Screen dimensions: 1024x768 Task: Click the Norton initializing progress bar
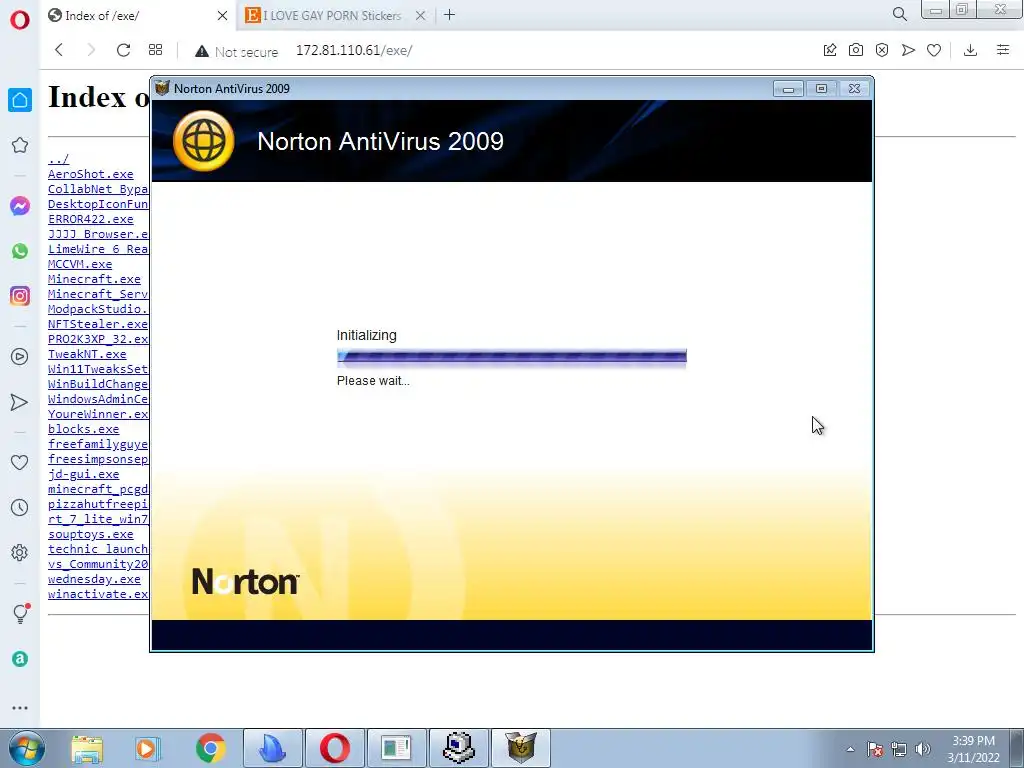[512, 357]
